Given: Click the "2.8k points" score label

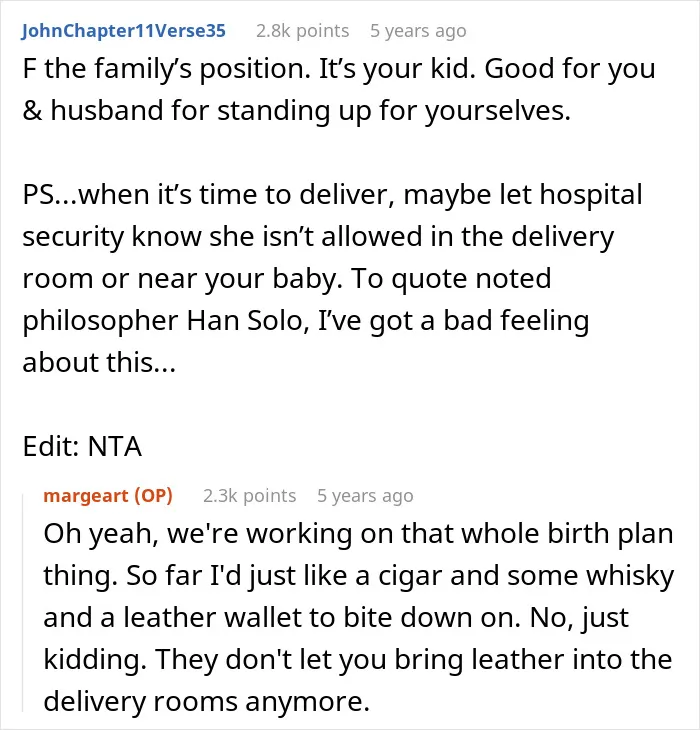Looking at the screenshot, I should 303,31.
